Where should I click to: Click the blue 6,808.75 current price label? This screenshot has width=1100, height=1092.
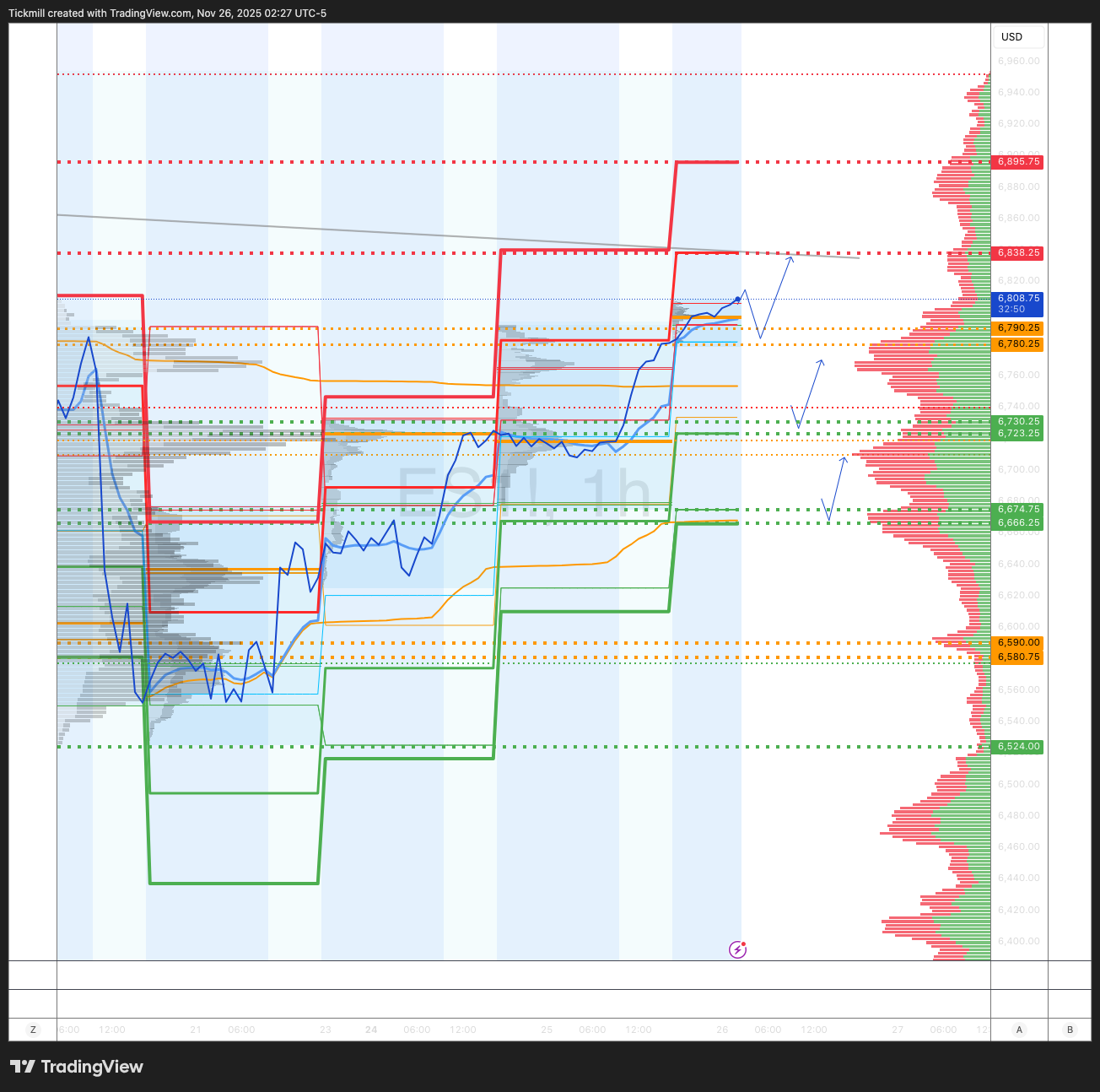tap(1018, 303)
